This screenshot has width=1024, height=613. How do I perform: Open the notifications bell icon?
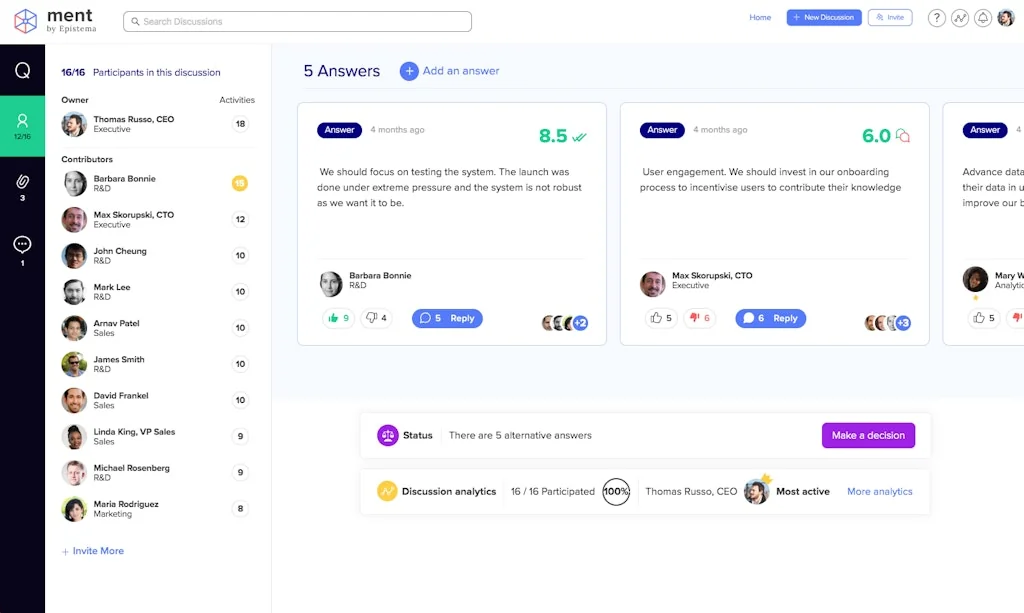point(983,18)
